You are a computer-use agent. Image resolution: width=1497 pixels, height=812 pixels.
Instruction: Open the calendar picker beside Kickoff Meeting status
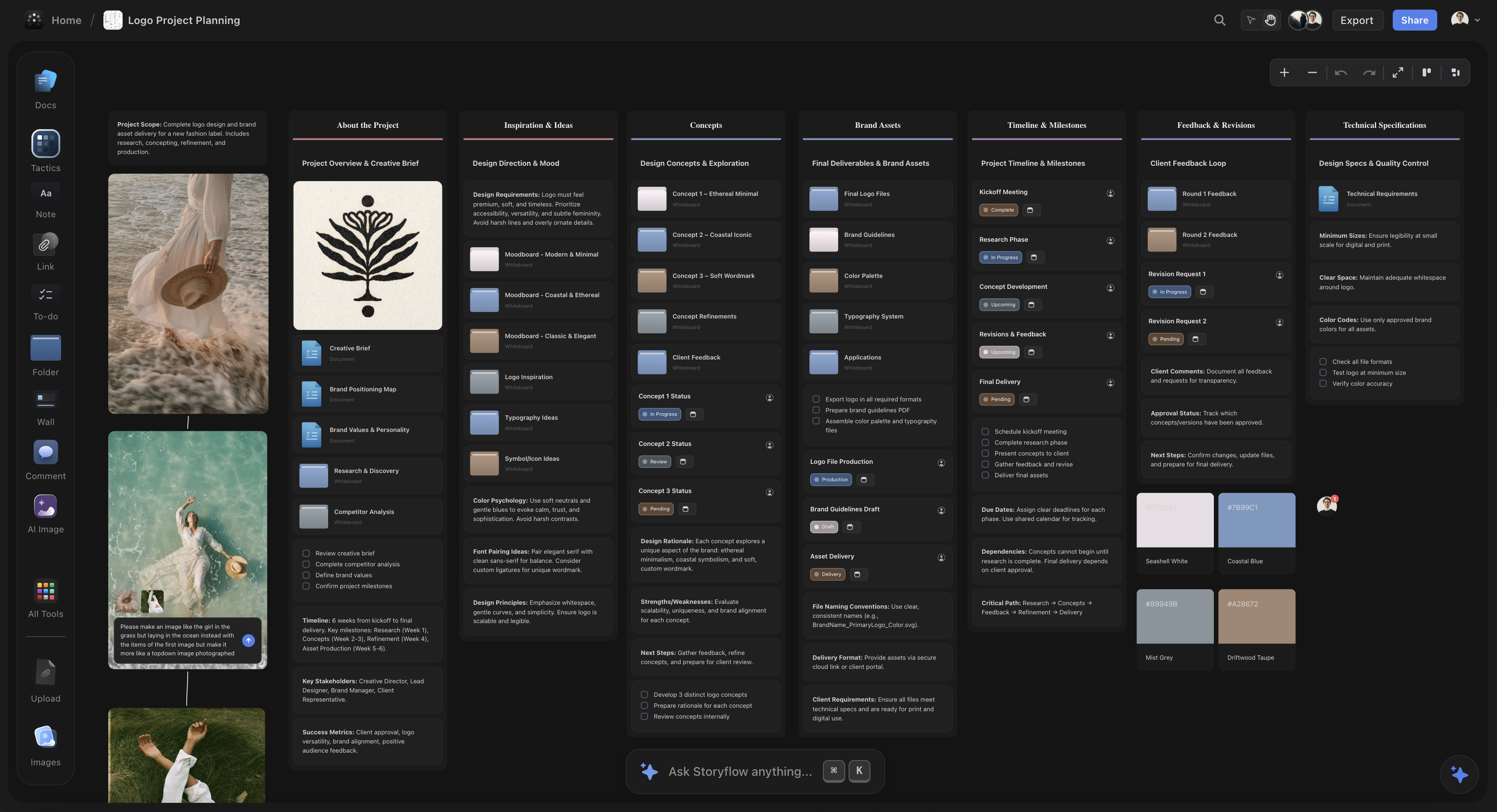pos(1031,210)
